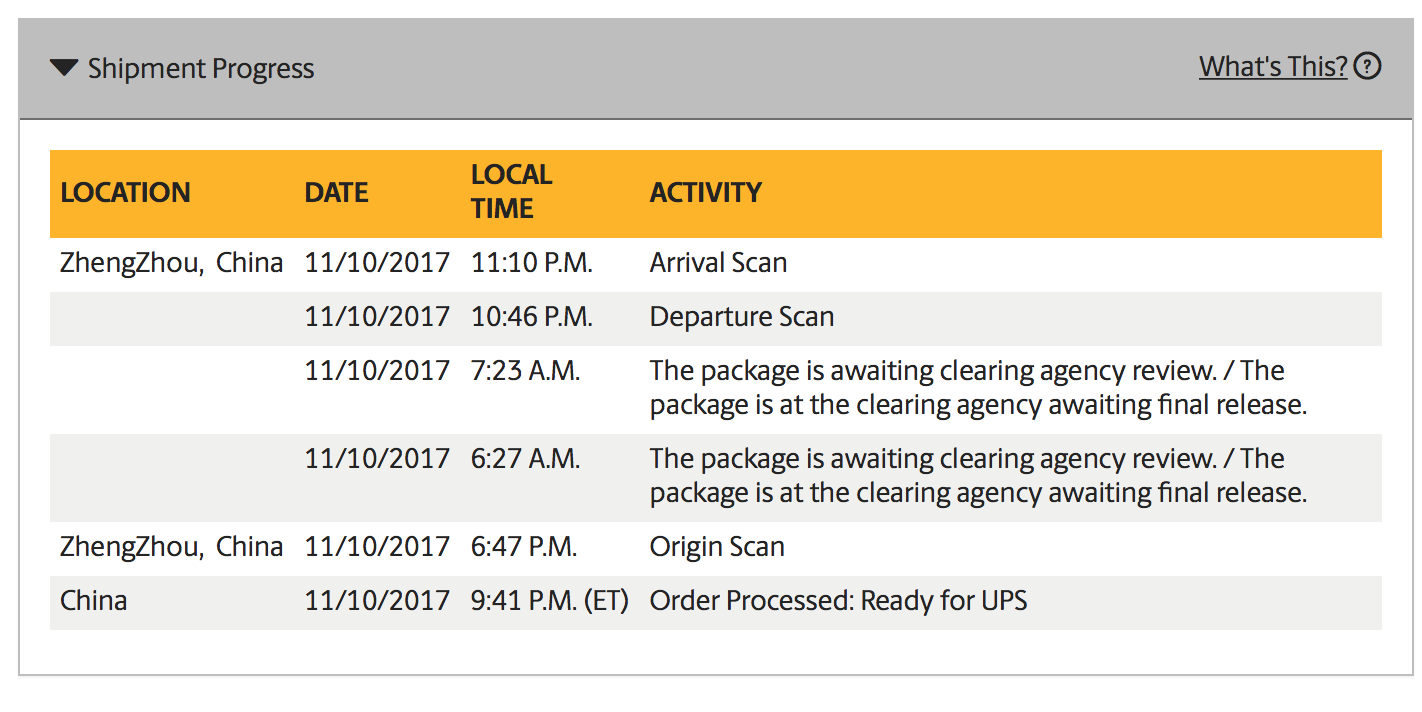The image size is (1422, 712).
Task: Click the What's This? link
Action: point(1273,67)
